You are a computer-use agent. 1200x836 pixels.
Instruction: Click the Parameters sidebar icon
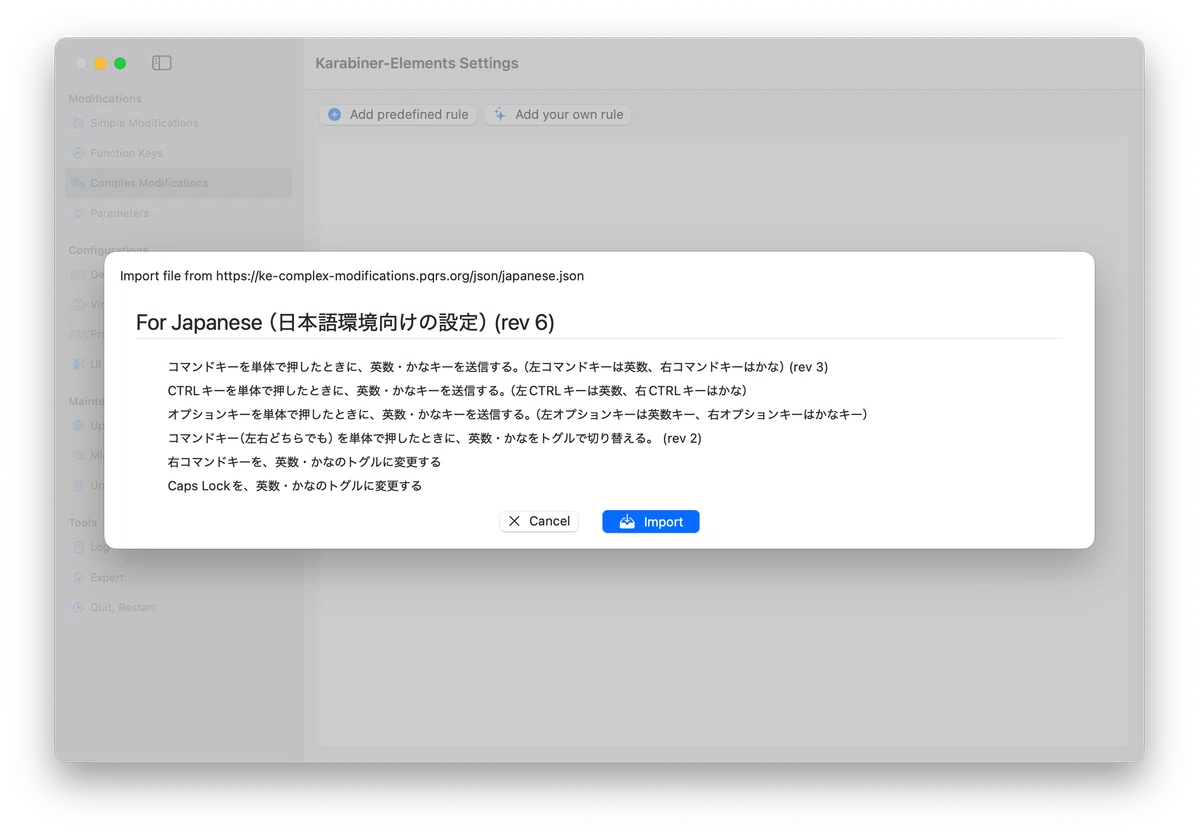point(78,213)
